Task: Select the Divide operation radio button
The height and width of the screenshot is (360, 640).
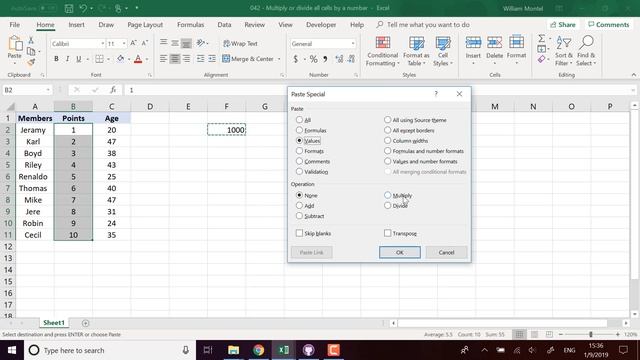Action: [x=387, y=205]
